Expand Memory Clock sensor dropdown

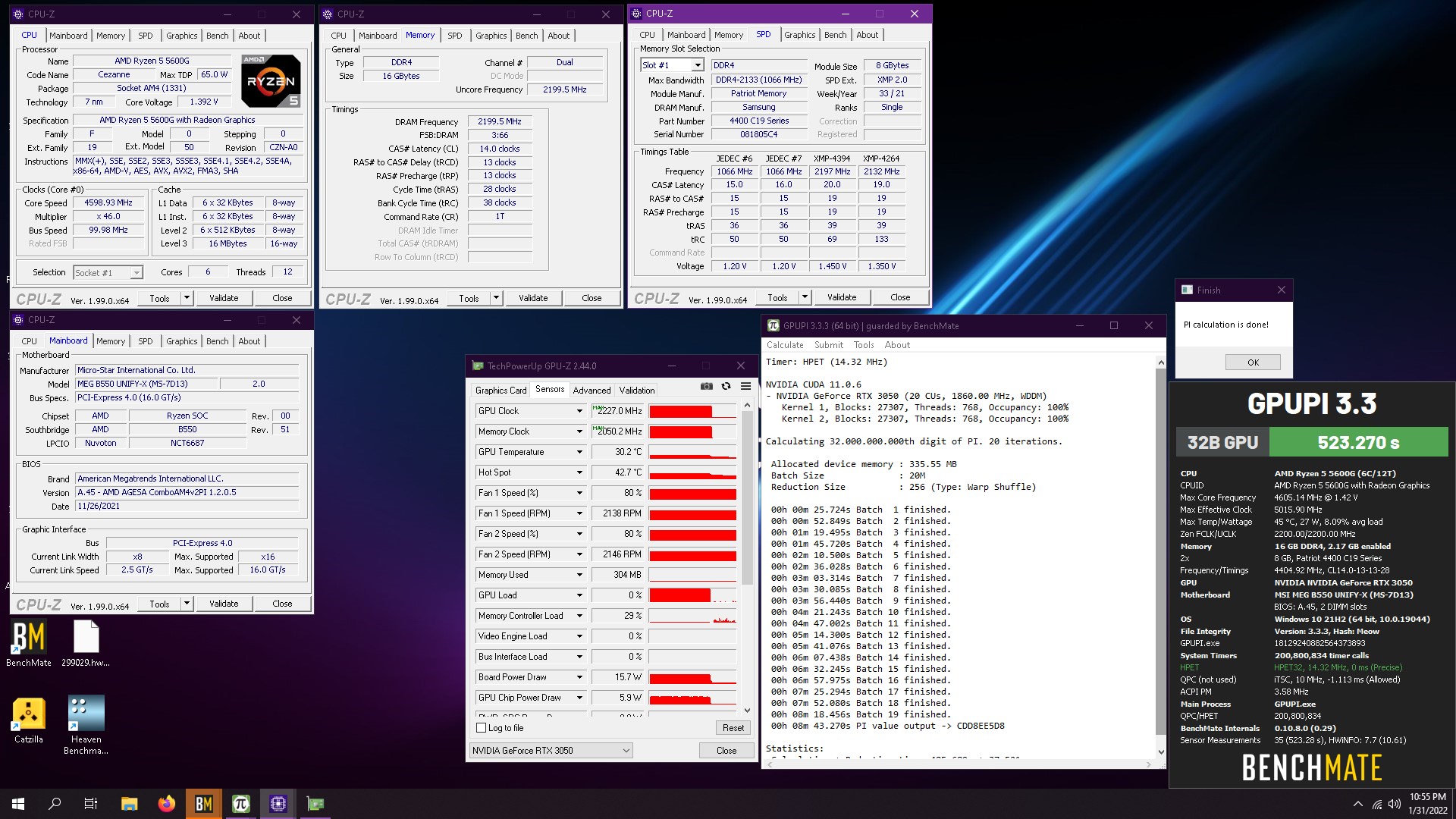click(x=579, y=431)
